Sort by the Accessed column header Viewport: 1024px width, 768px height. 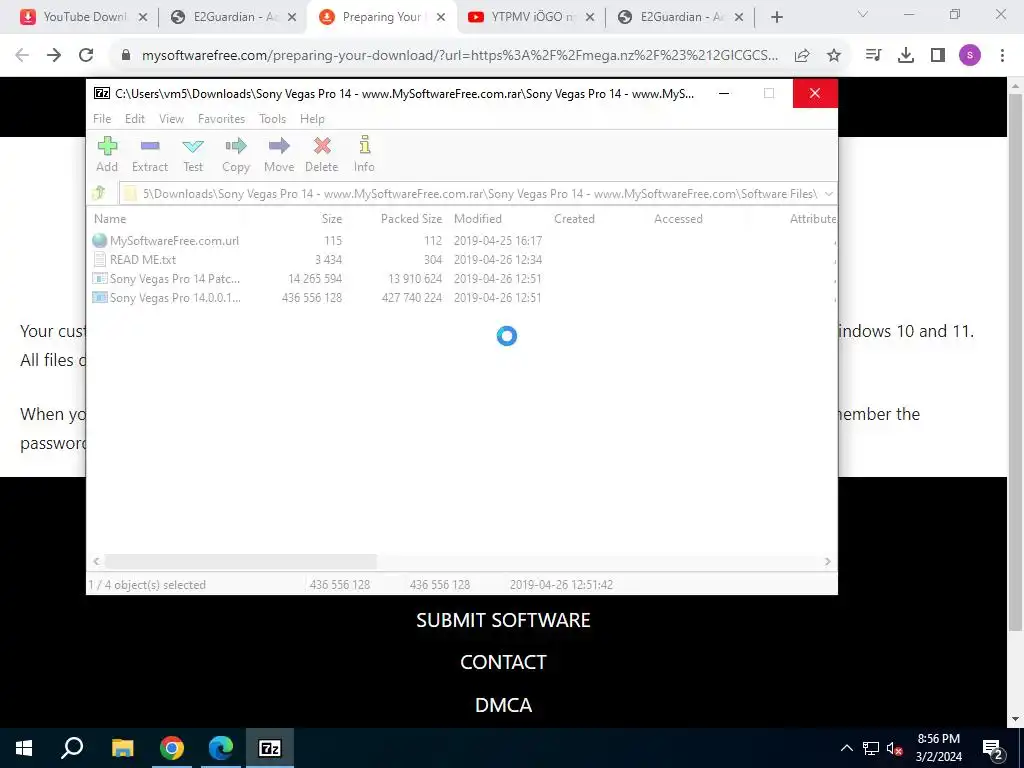tap(679, 219)
